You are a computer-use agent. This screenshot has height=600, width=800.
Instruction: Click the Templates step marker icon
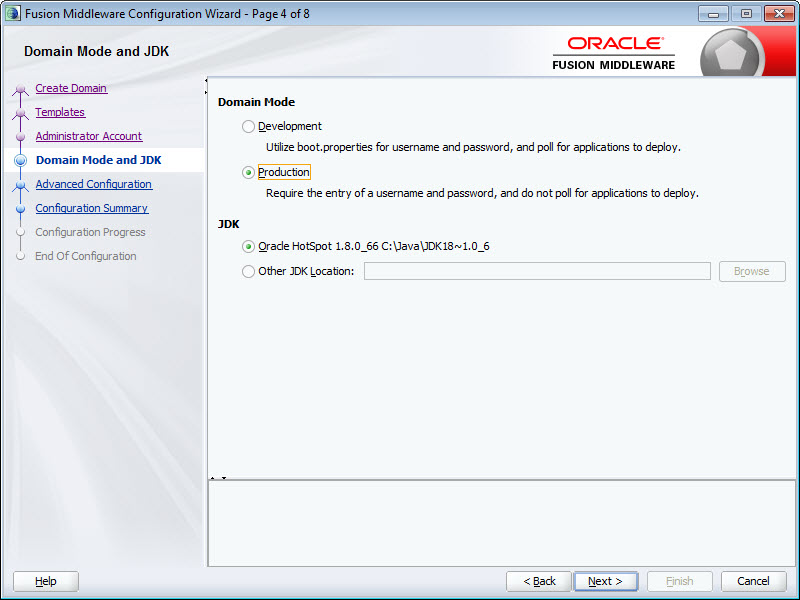pyautogui.click(x=20, y=113)
